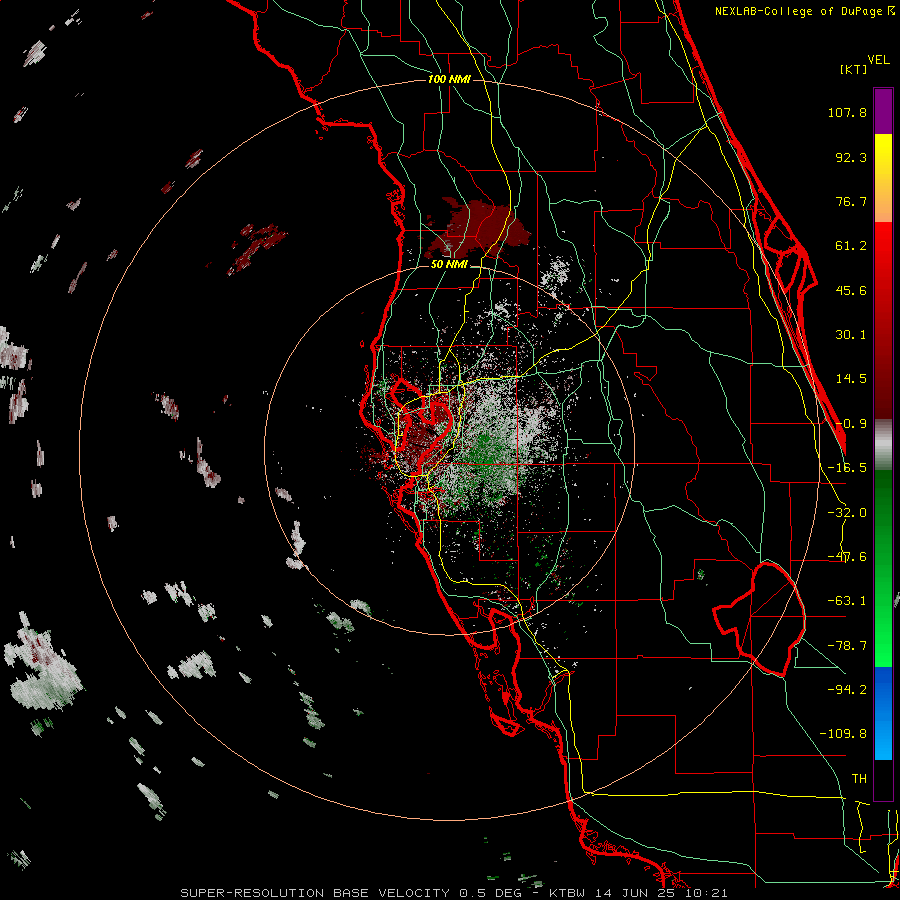Click the -63.1 velocity scale value
The height and width of the screenshot is (900, 900).
[x=847, y=601]
